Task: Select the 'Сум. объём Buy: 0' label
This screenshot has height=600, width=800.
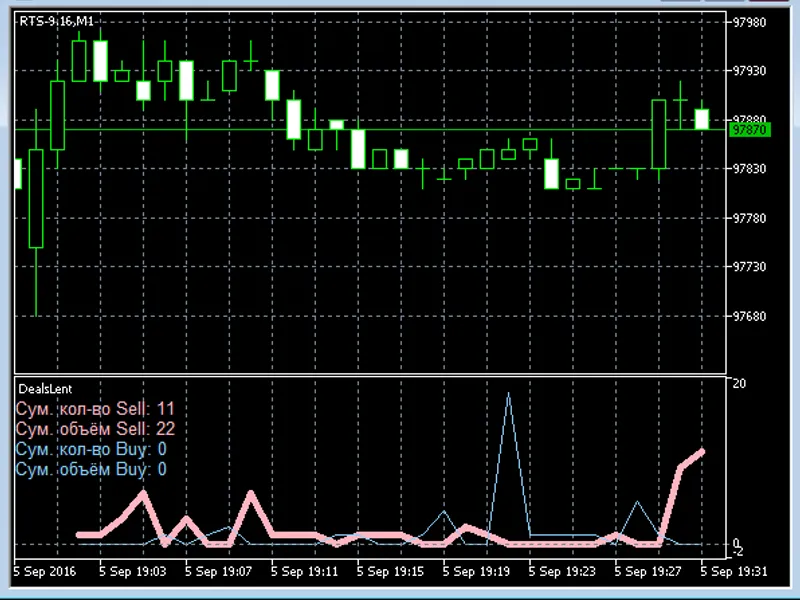Action: (91, 469)
